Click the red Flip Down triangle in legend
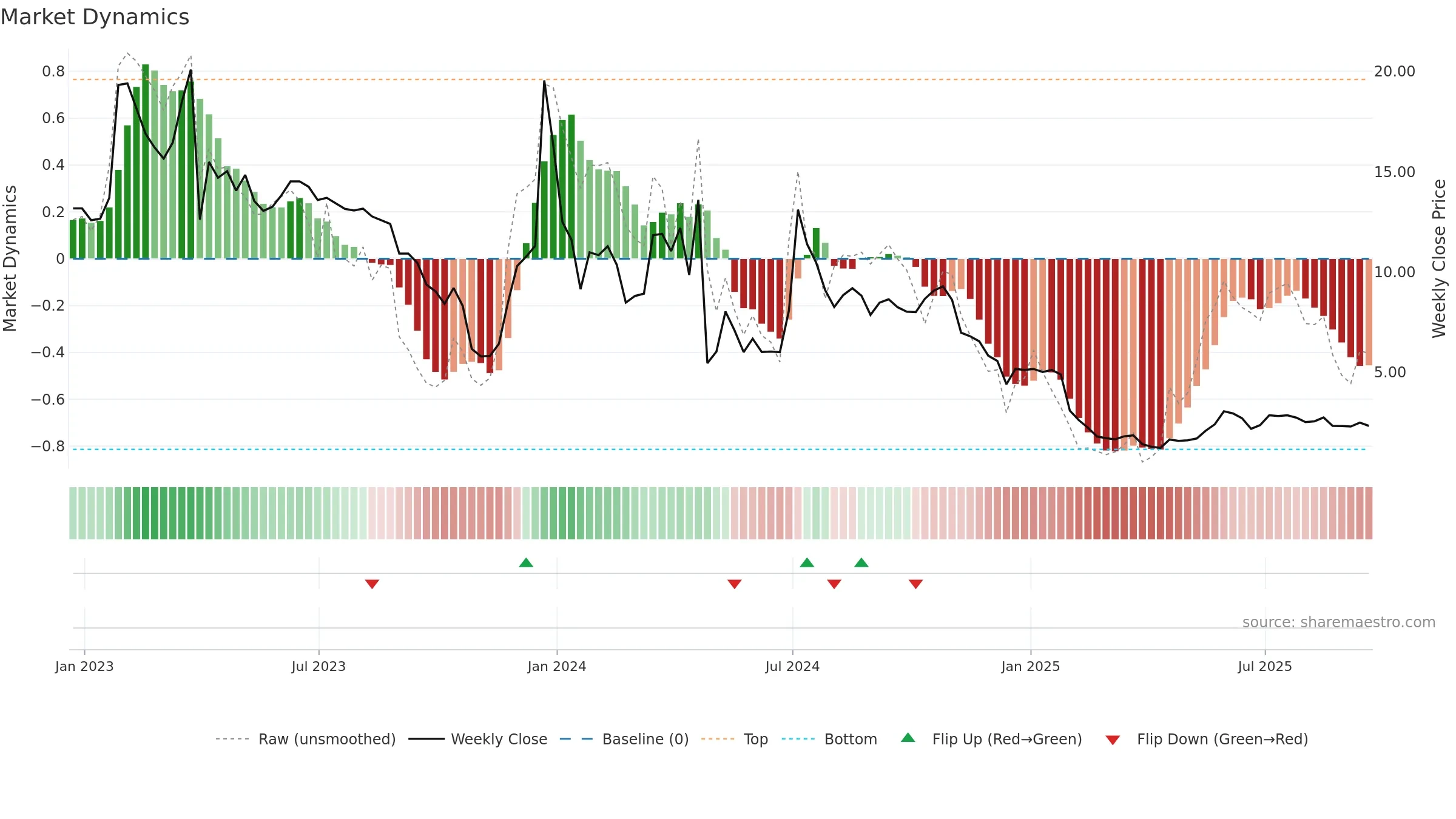 click(1113, 740)
